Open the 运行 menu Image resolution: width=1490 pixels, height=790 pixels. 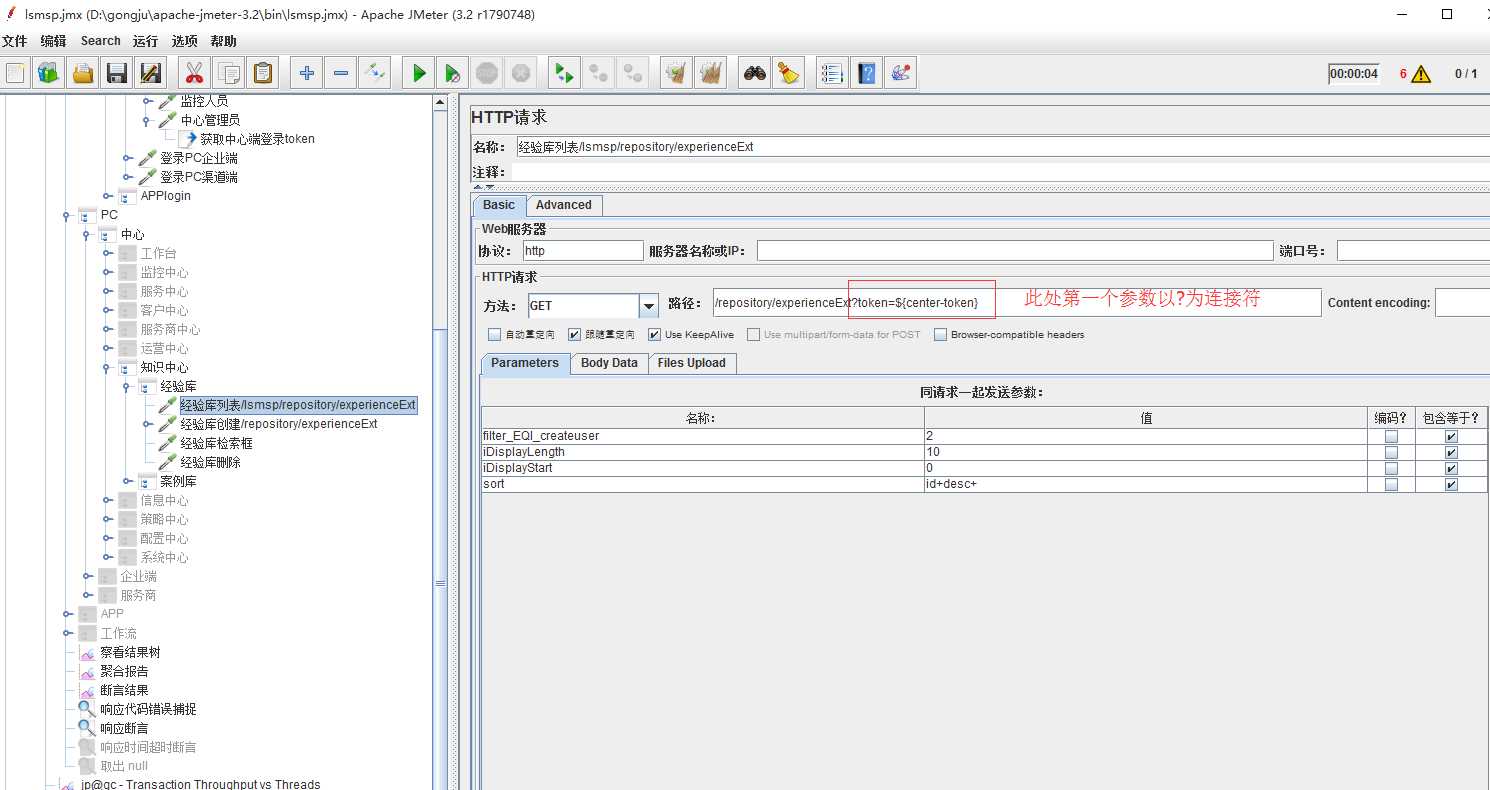(x=145, y=41)
